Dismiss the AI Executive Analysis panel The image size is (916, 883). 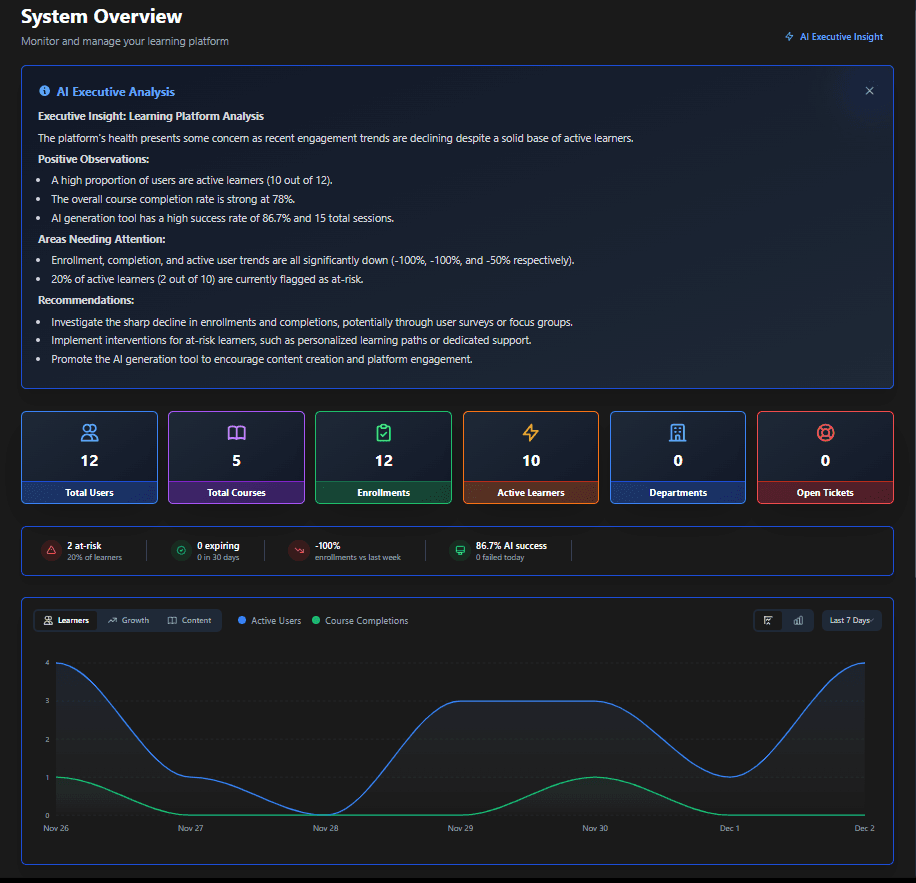click(x=869, y=91)
